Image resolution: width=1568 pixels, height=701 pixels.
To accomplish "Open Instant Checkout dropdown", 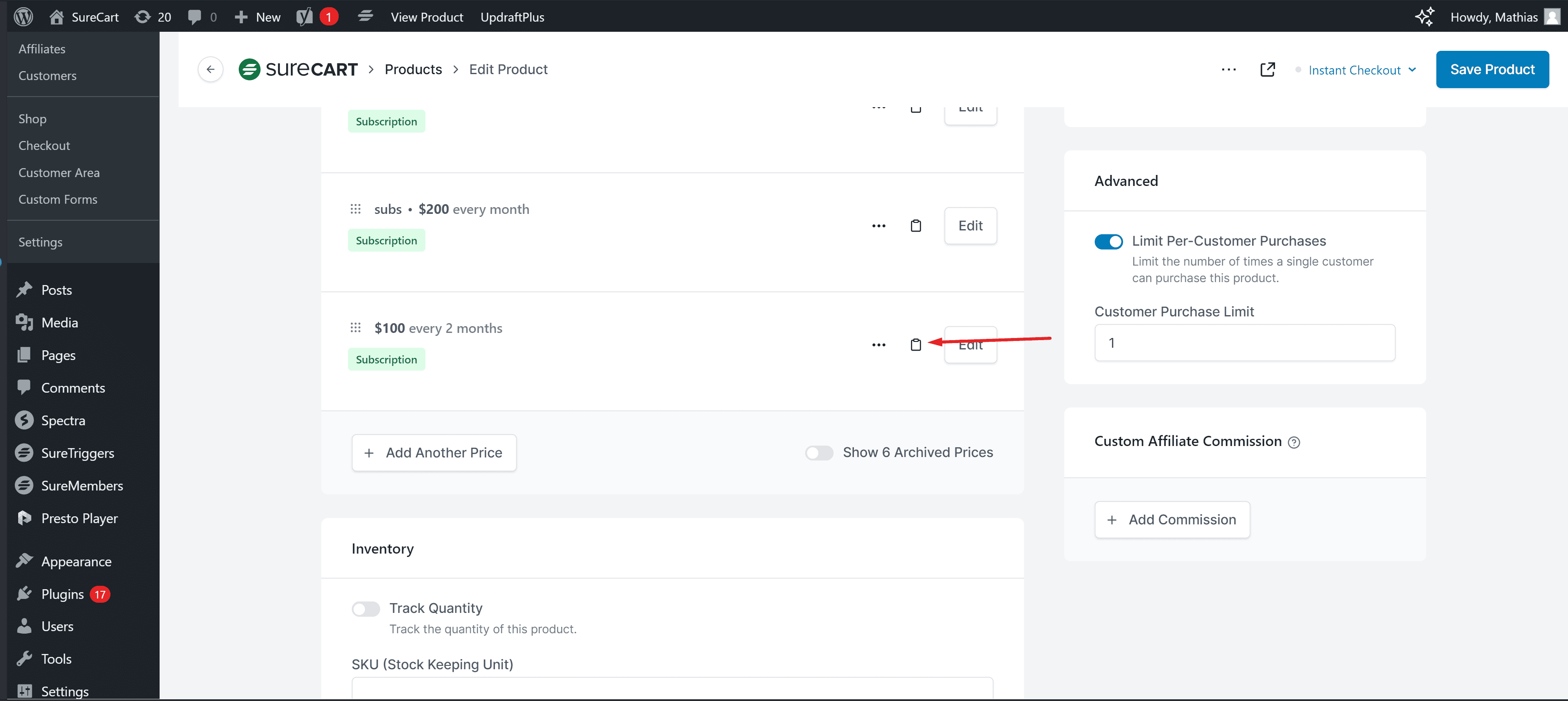I will click(1362, 70).
